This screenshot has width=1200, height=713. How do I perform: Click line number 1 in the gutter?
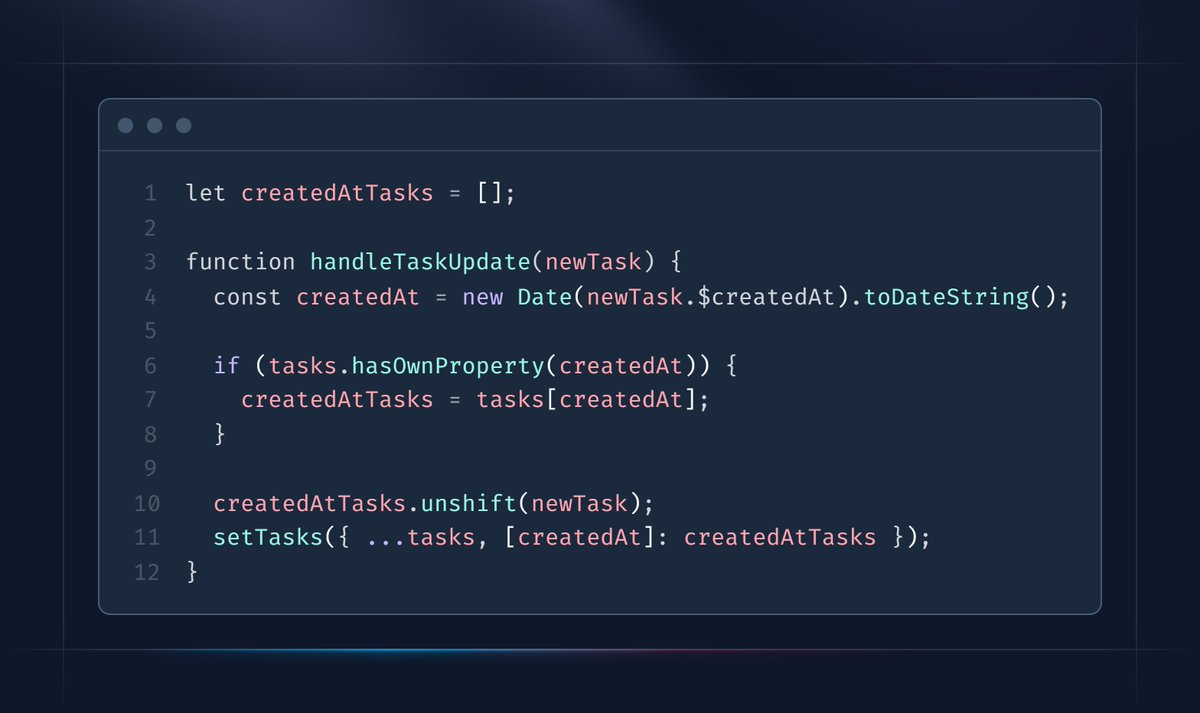click(151, 193)
